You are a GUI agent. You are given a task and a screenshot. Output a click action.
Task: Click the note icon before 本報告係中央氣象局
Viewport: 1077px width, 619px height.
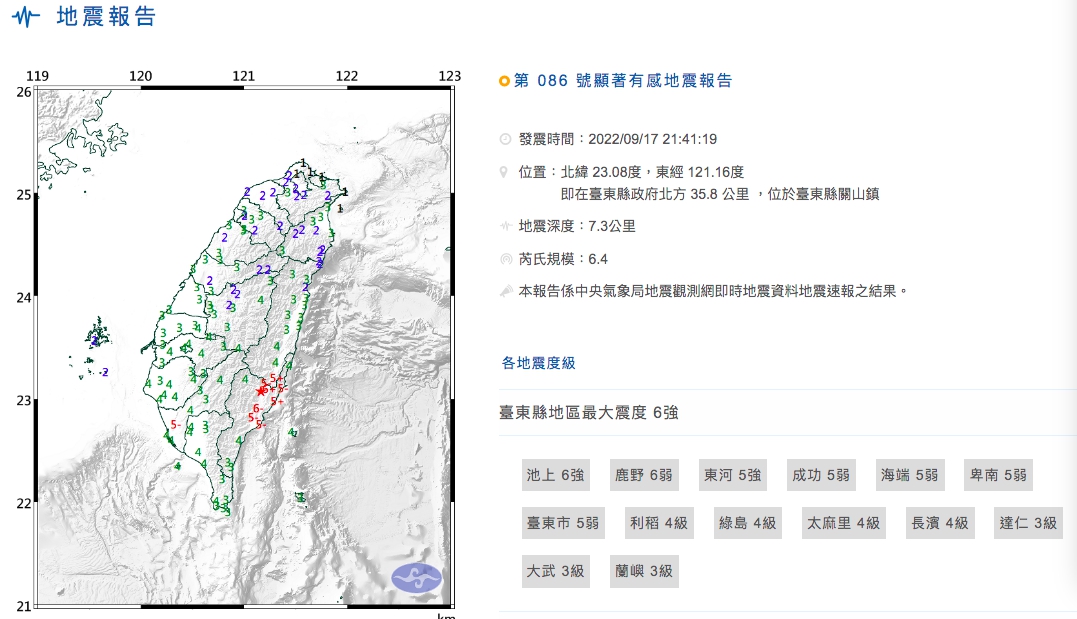[505, 291]
